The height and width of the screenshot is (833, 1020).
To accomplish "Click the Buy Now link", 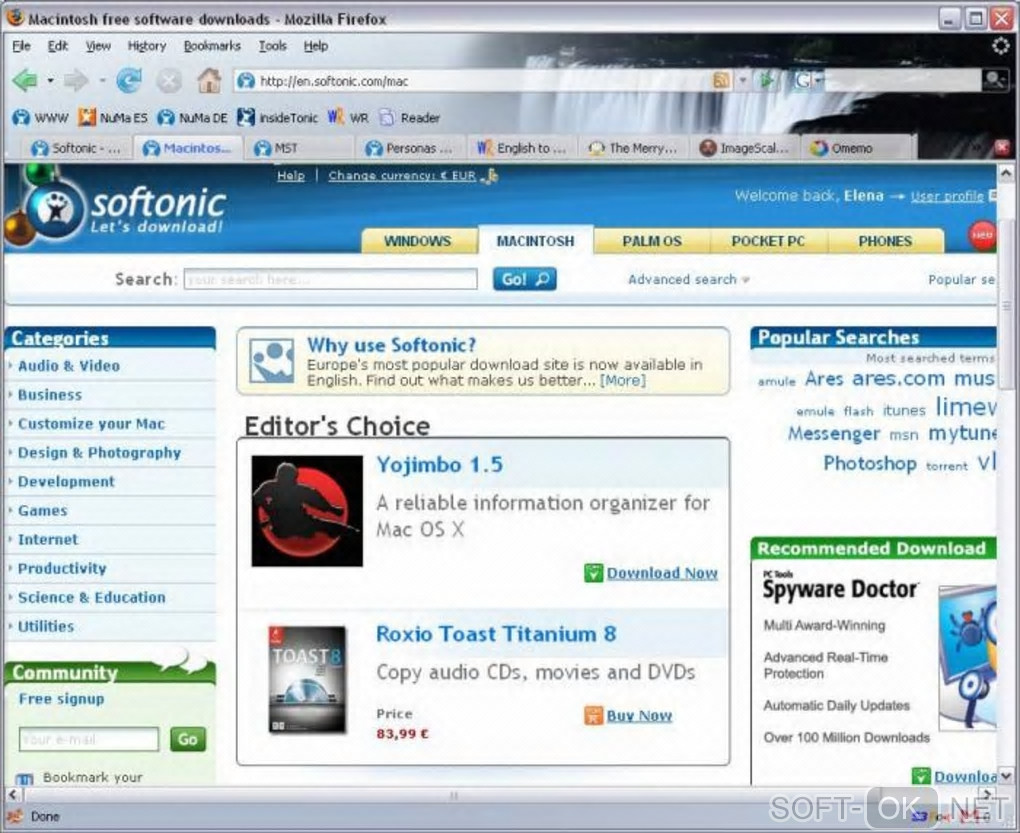I will [639, 715].
